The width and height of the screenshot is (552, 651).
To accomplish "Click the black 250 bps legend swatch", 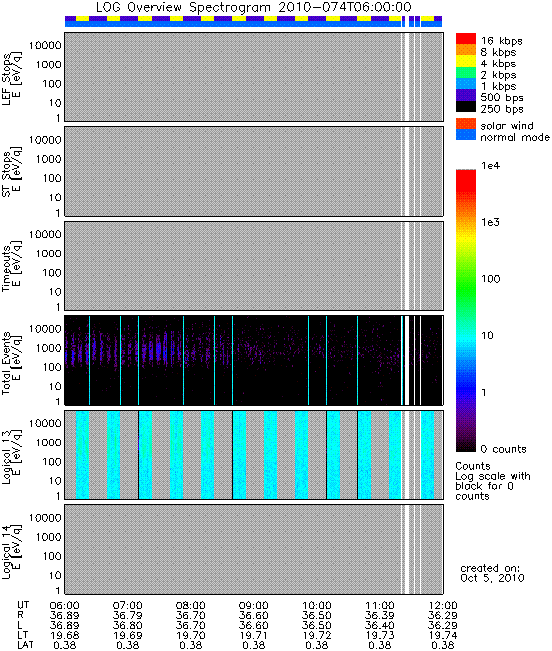I will pos(466,106).
